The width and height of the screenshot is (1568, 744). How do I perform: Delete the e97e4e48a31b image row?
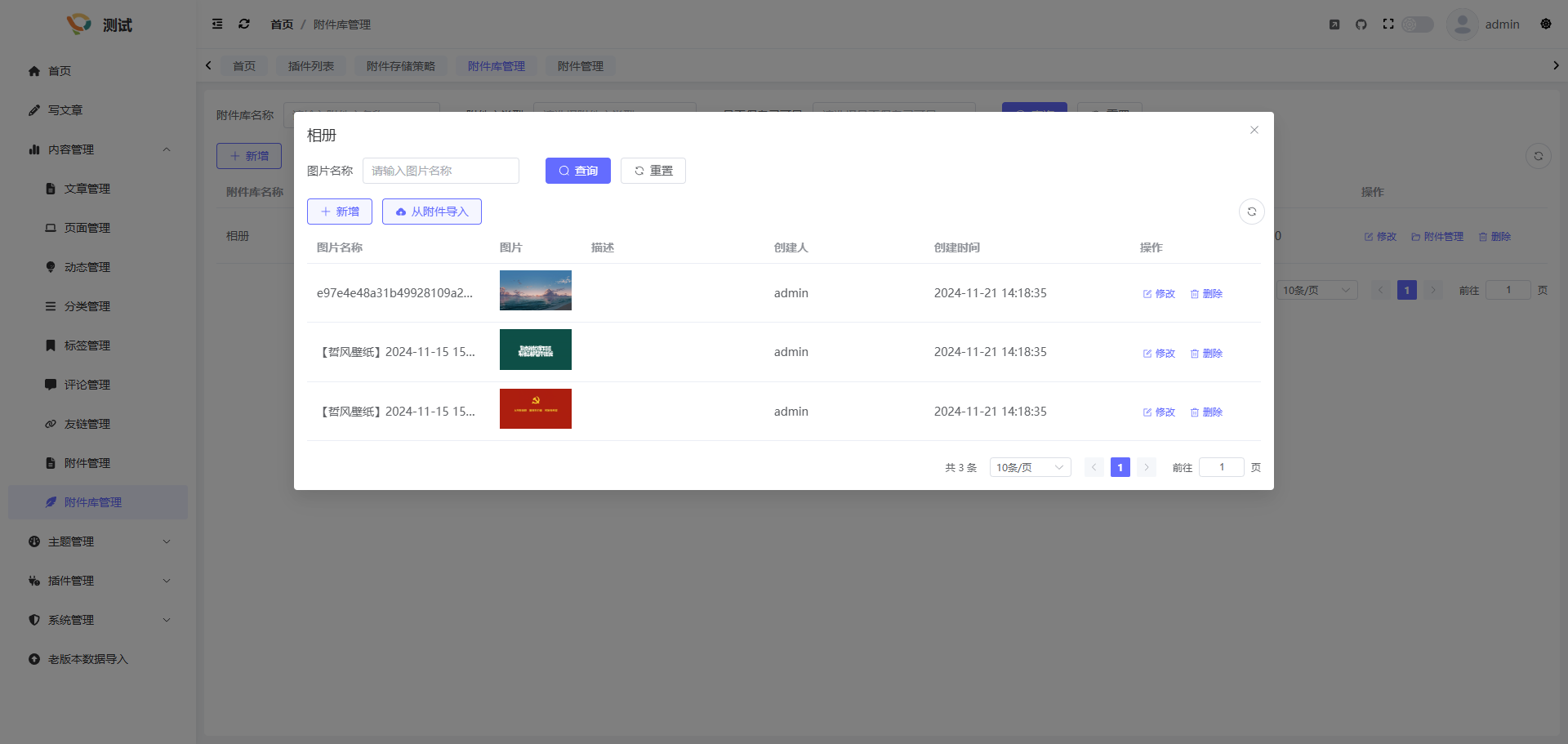(1206, 294)
